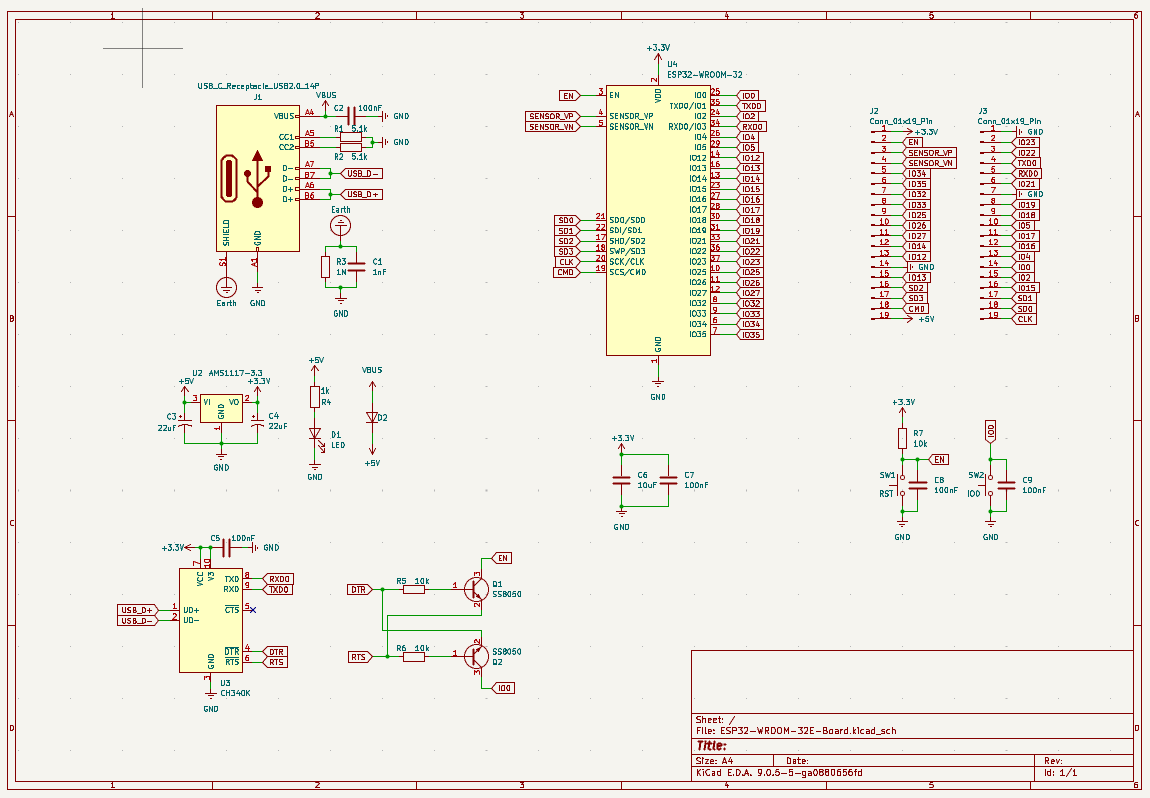Click the 10uF capacitor C6
Image resolution: width=1150 pixels, height=798 pixels.
(x=622, y=480)
